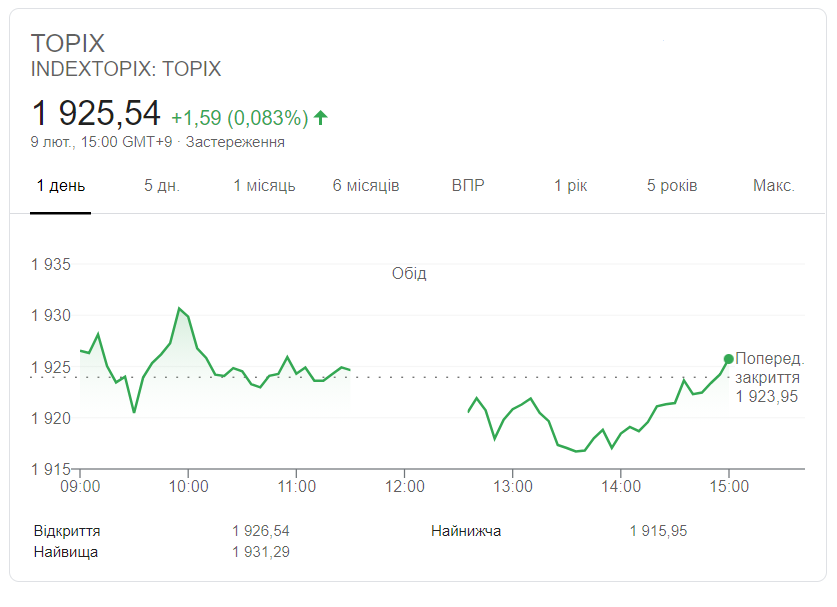
Task: Show the '6 місяців' chart range
Action: click(x=366, y=186)
